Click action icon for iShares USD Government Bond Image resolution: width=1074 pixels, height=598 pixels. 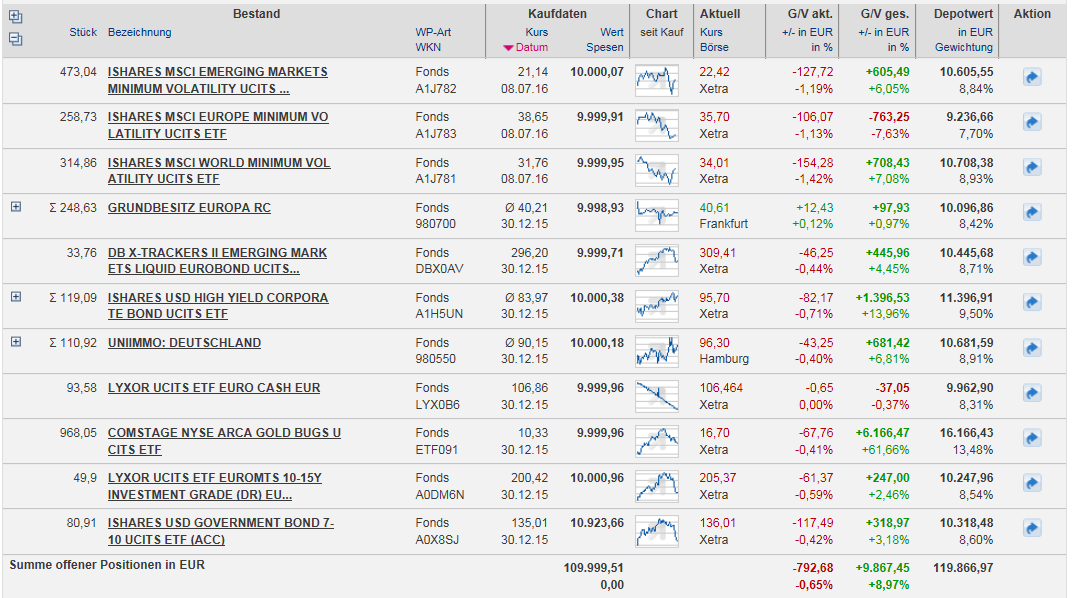(1032, 531)
